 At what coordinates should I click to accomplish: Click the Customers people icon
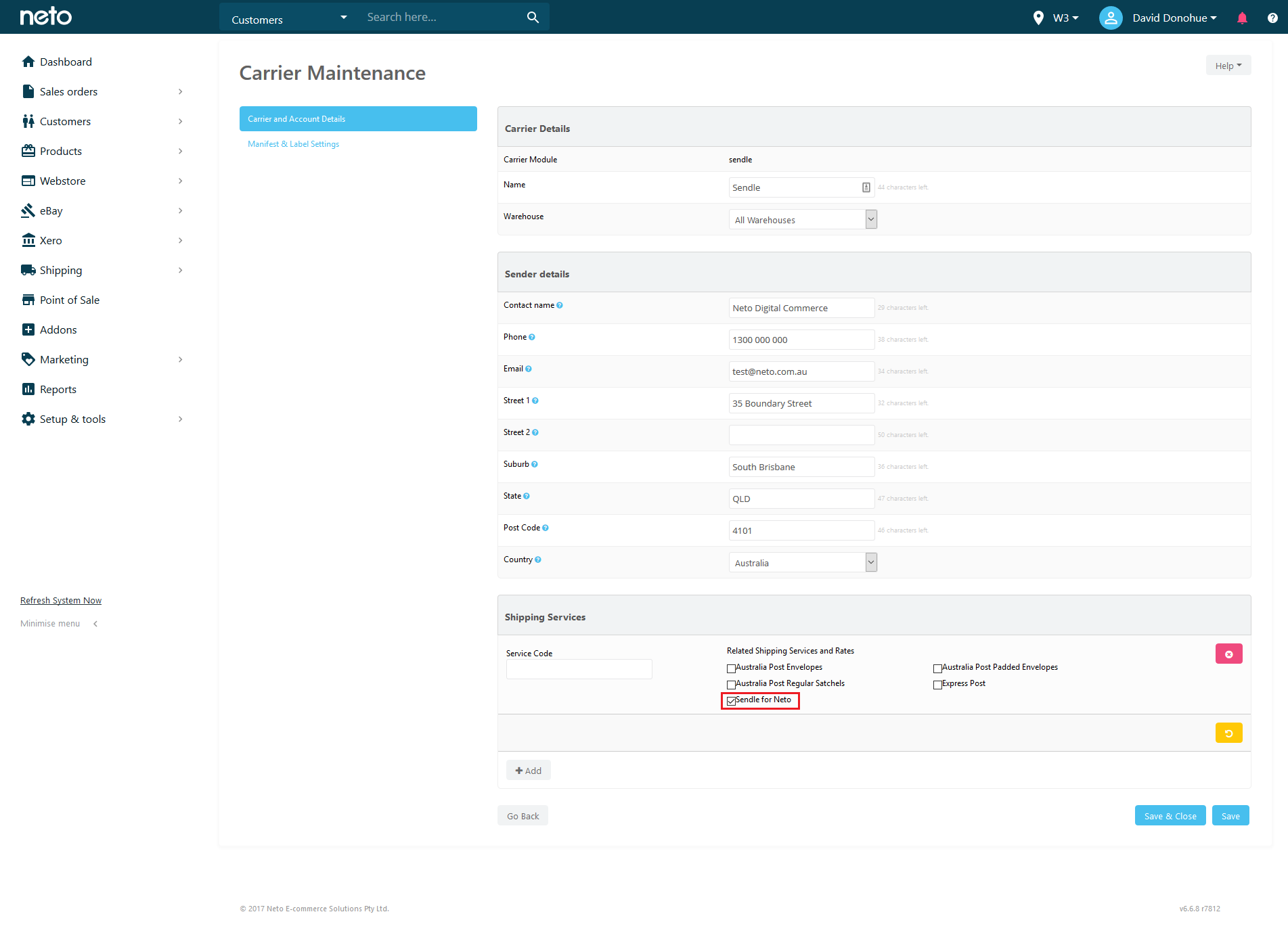coord(28,121)
